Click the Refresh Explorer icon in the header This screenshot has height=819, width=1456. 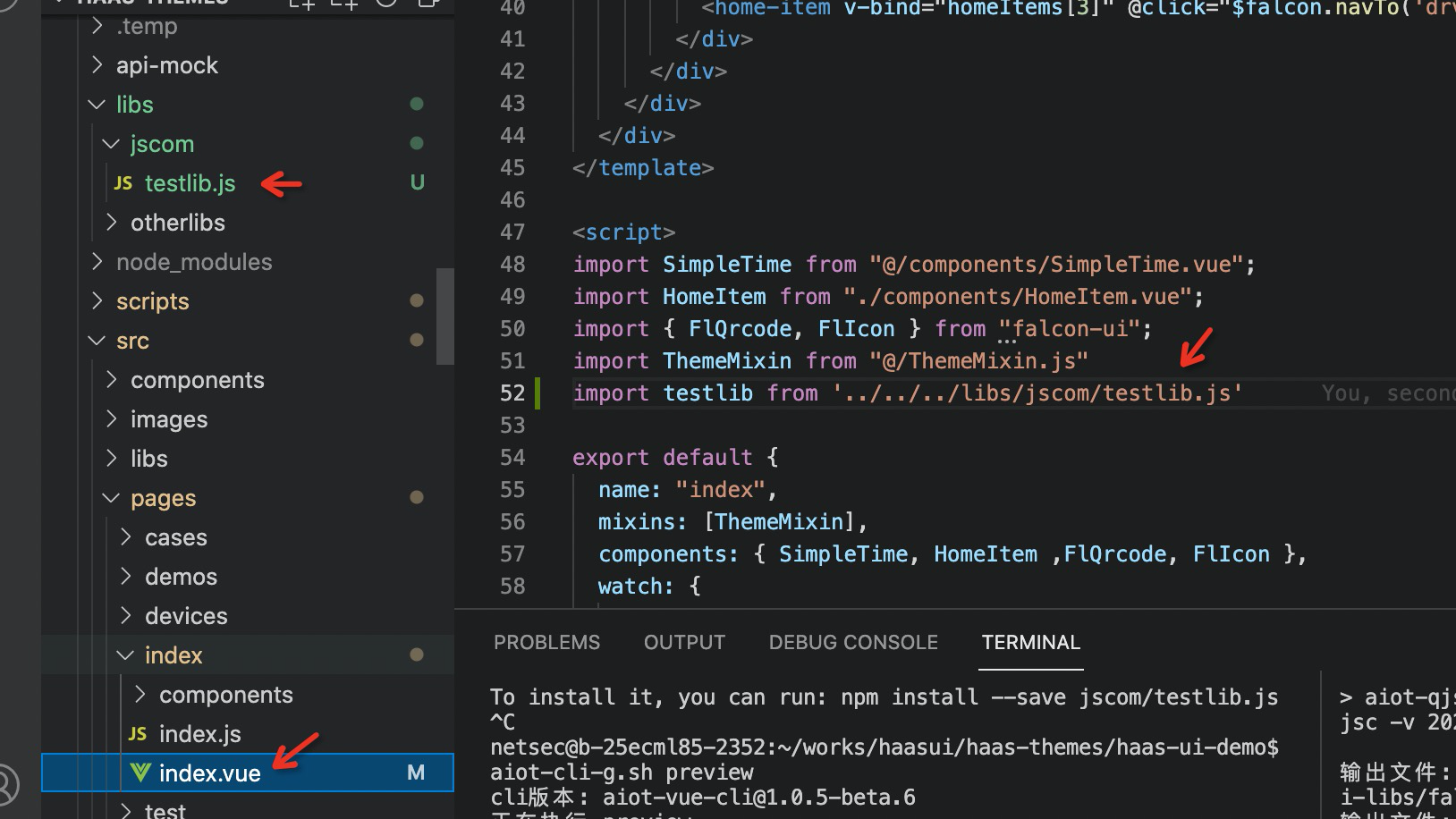tap(386, 3)
